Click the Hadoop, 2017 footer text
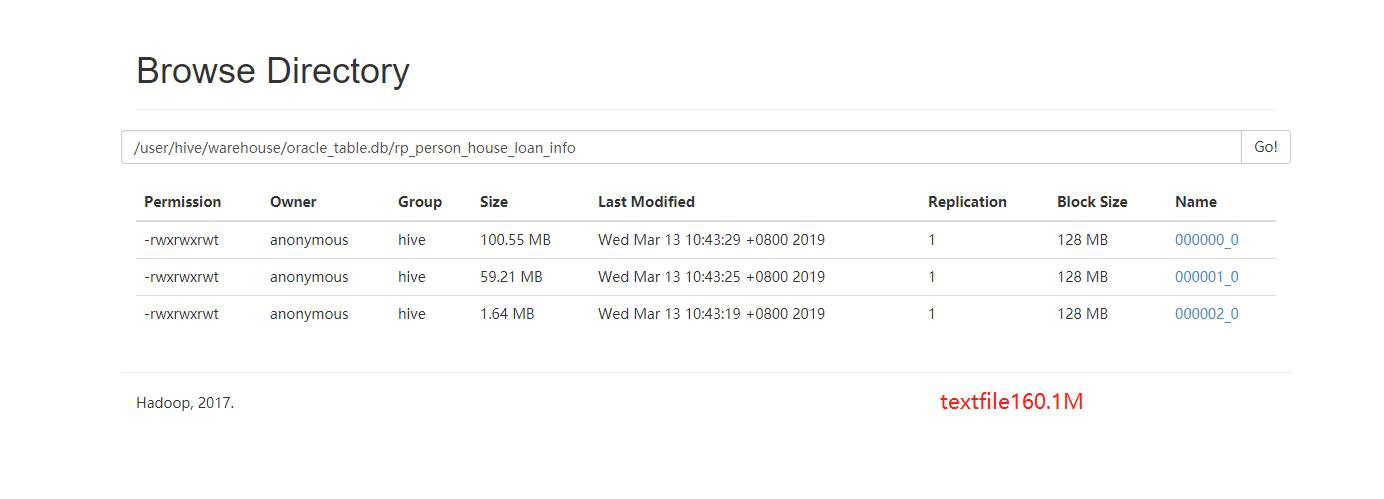This screenshot has width=1384, height=499. (x=185, y=403)
